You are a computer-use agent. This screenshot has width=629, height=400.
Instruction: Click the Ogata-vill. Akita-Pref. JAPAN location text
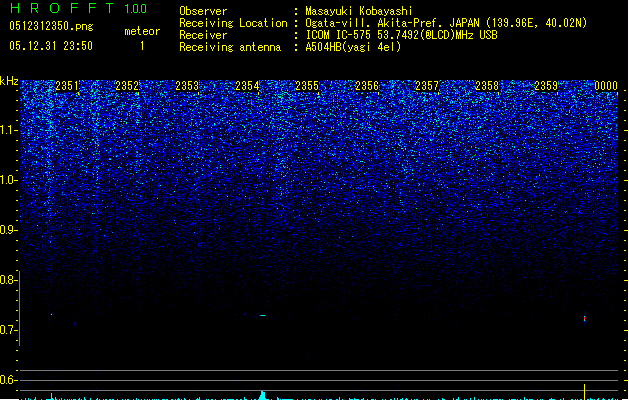(x=392, y=23)
